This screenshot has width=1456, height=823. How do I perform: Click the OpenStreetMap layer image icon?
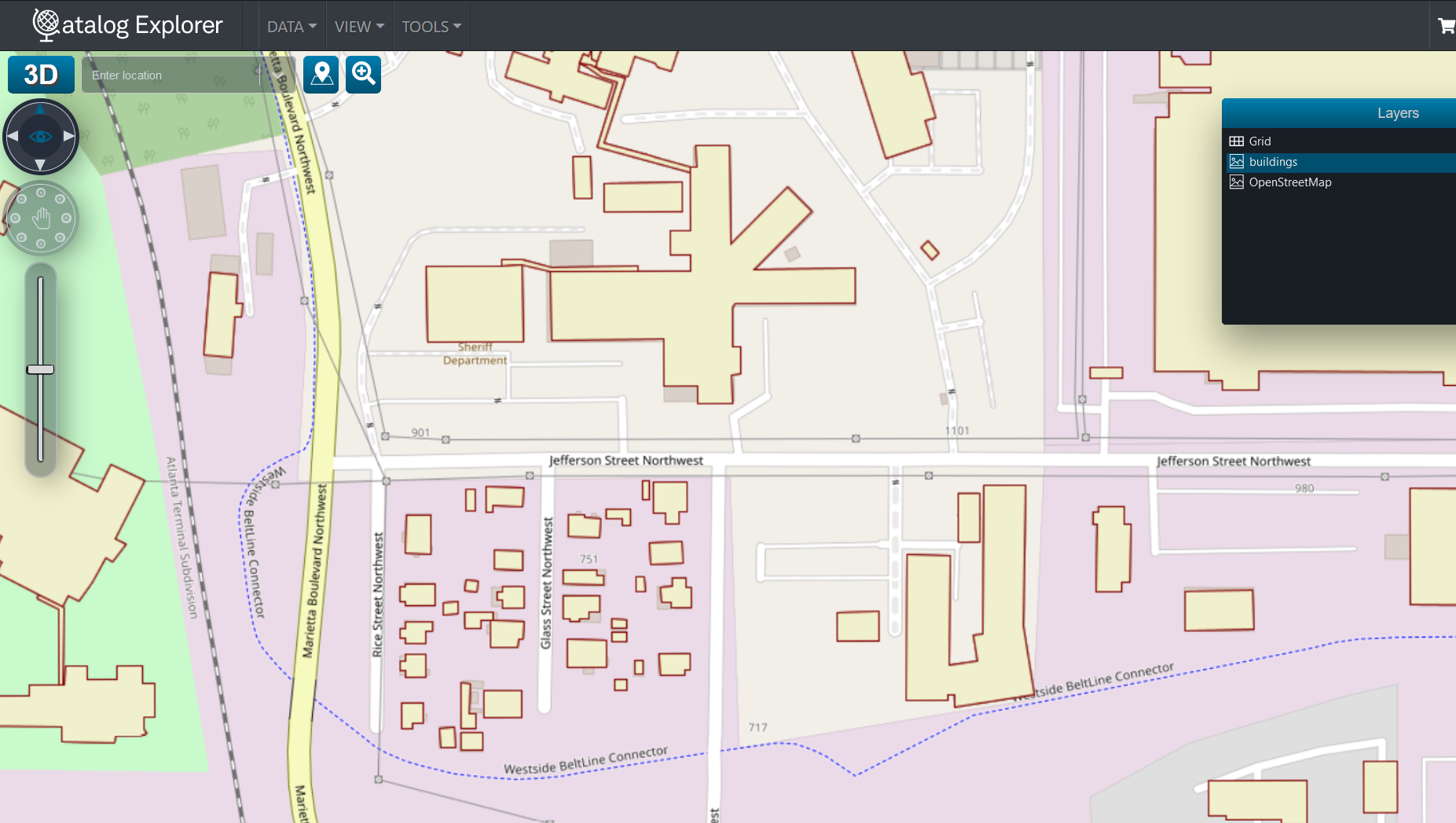1237,182
